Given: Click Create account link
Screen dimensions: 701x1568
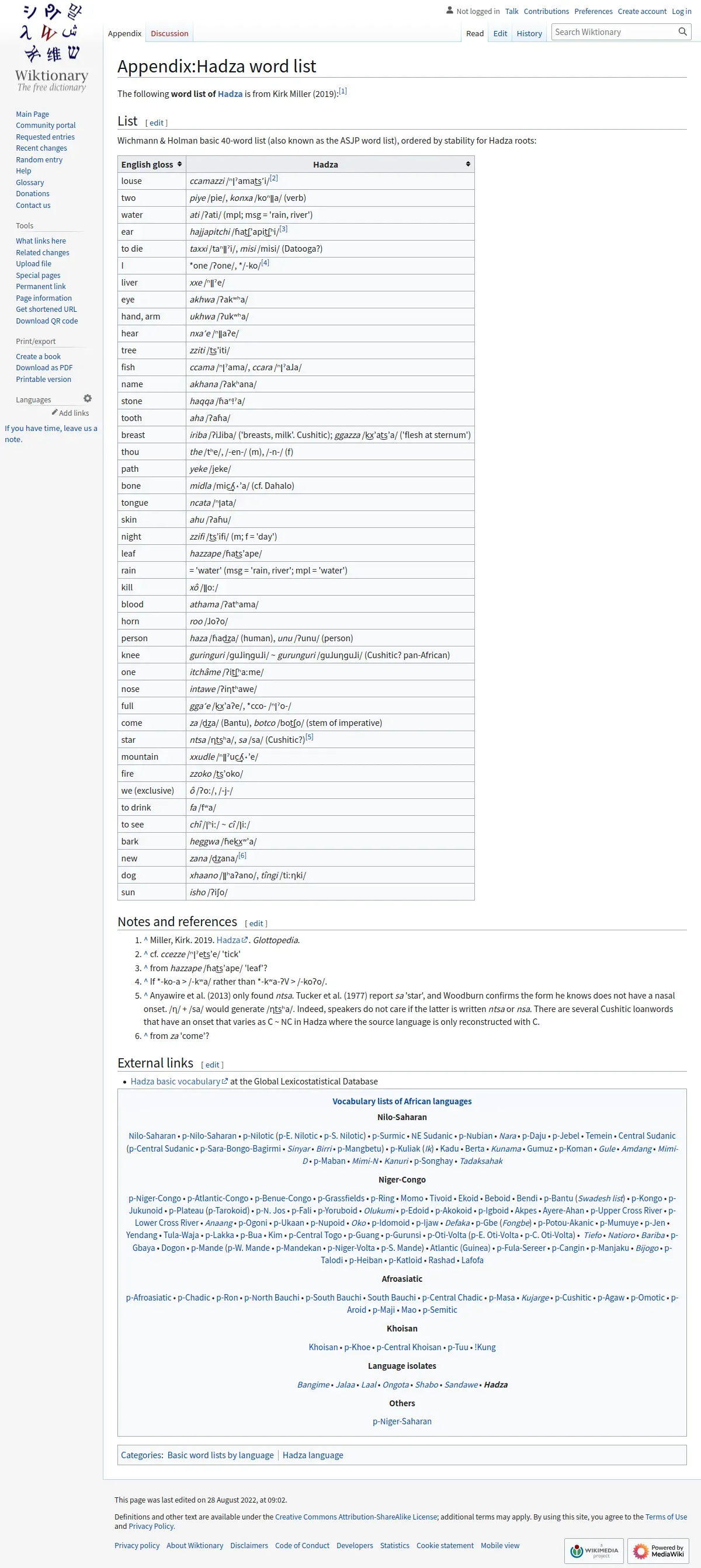Looking at the screenshot, I should (642, 12).
